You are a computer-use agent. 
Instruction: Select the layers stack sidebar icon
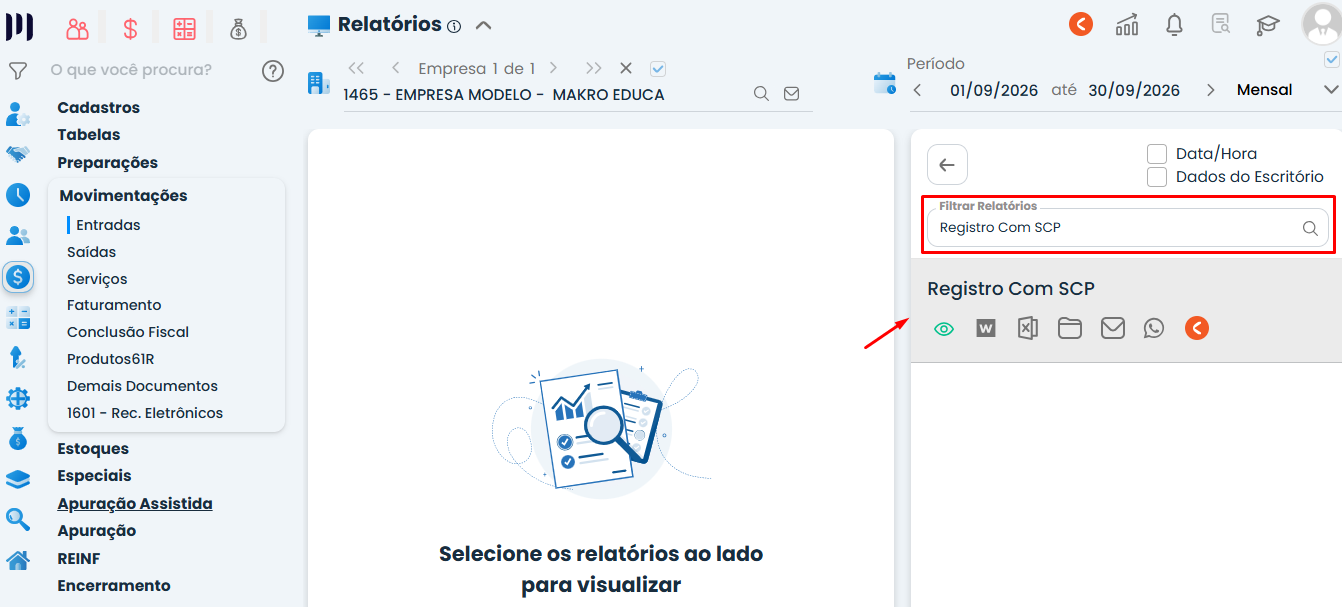tap(18, 479)
